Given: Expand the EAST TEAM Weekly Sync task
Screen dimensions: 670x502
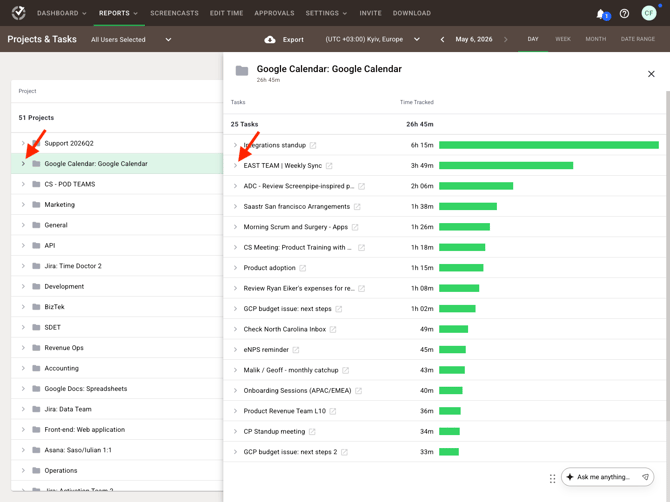Looking at the screenshot, I should (x=235, y=166).
